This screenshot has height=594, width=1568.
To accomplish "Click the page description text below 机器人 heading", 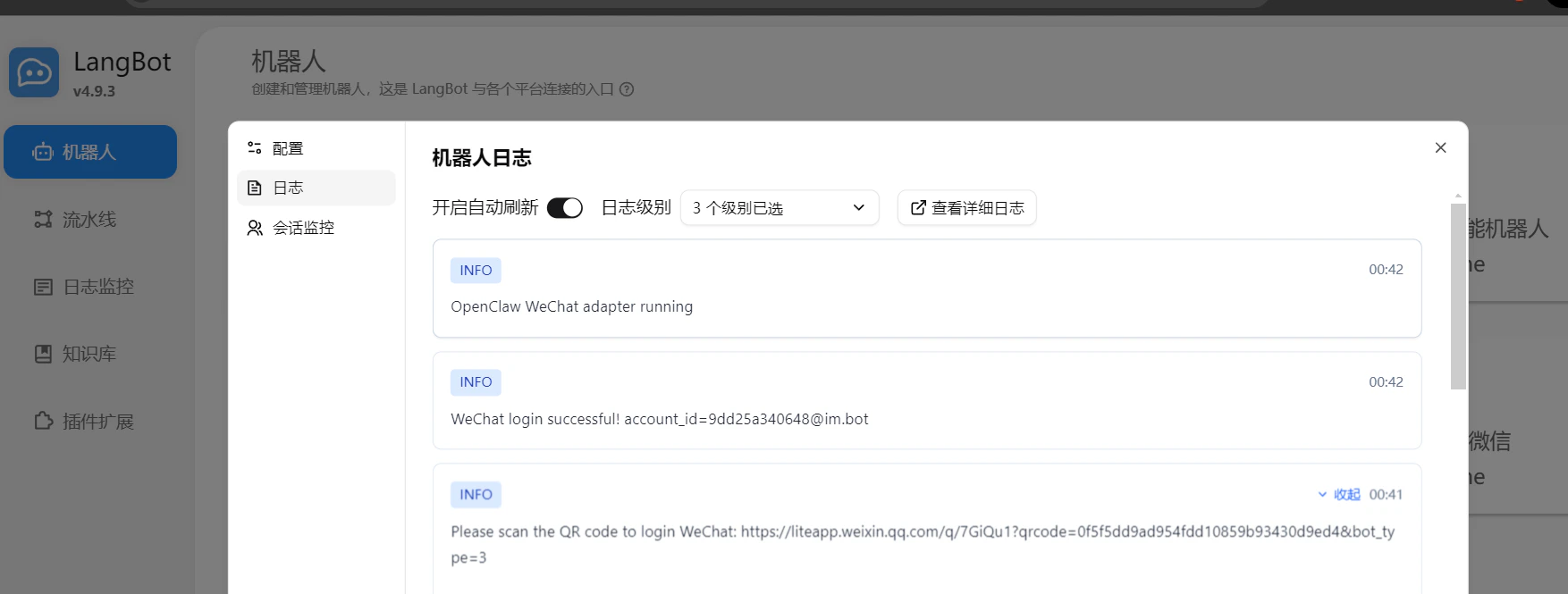I will pyautogui.click(x=433, y=89).
